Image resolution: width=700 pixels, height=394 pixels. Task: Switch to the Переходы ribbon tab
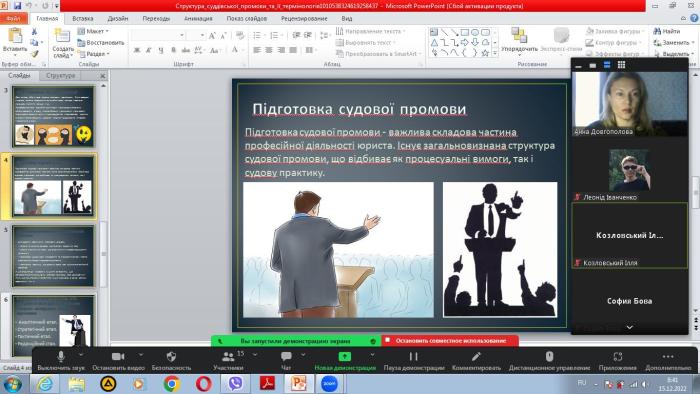156,19
